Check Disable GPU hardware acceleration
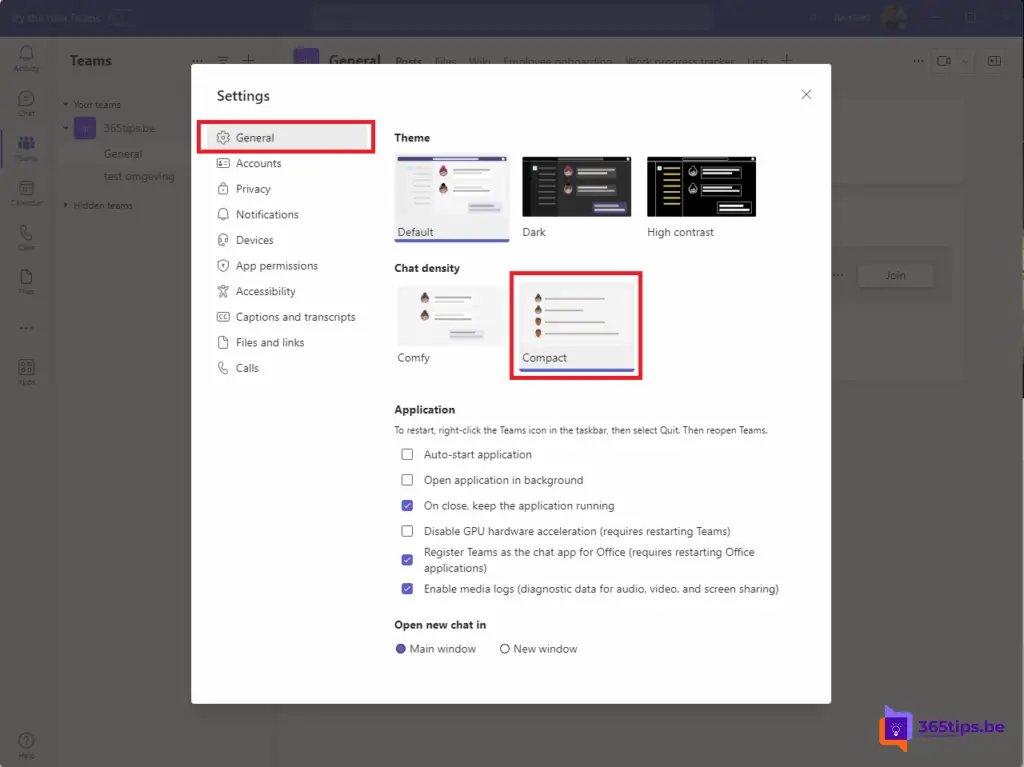The image size is (1024, 767). click(408, 531)
